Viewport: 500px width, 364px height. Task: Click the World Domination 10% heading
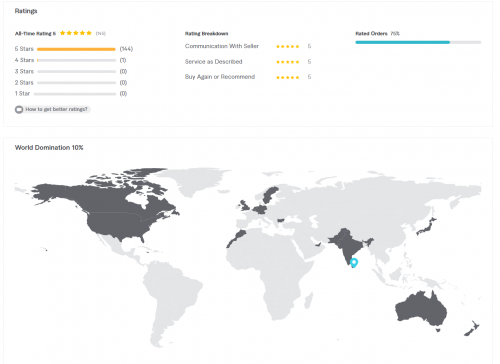pyautogui.click(x=49, y=147)
